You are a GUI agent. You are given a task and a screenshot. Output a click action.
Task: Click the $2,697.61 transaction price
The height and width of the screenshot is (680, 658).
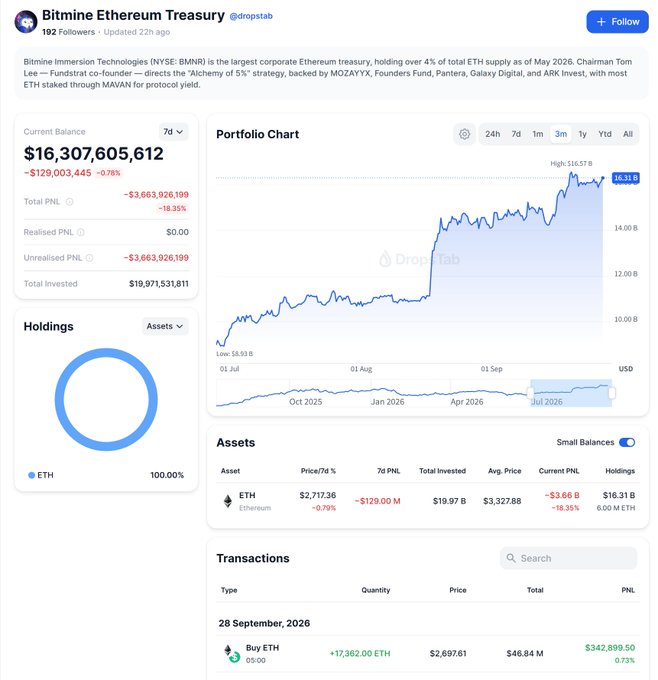(448, 654)
